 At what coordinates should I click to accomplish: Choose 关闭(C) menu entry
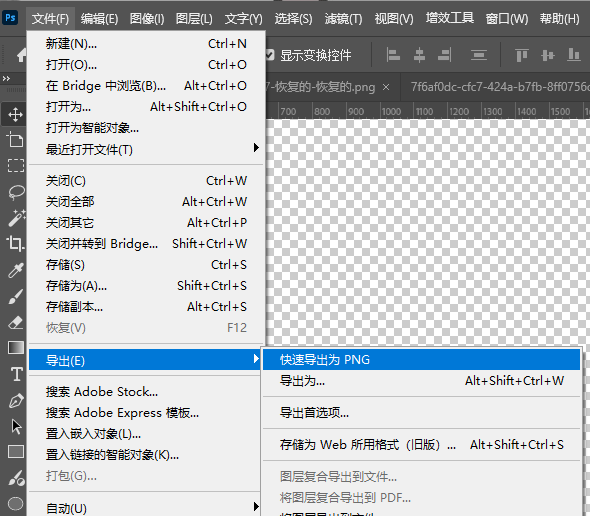coord(146,181)
